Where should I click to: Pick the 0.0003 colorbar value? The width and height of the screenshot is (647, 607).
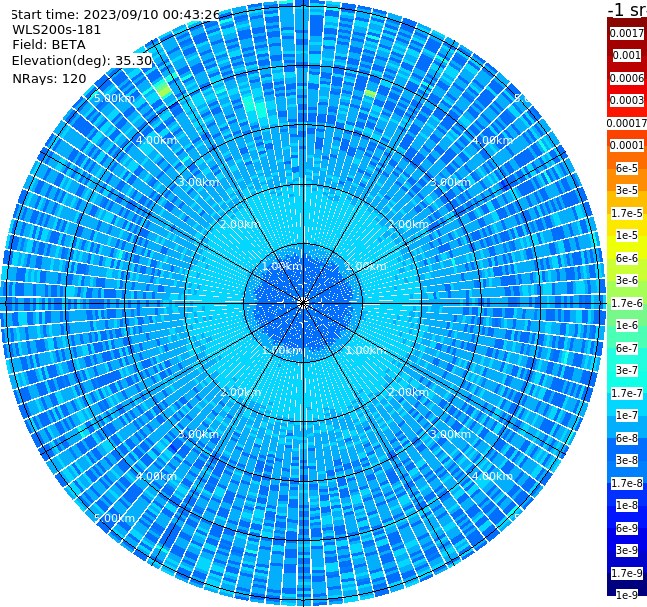point(627,100)
